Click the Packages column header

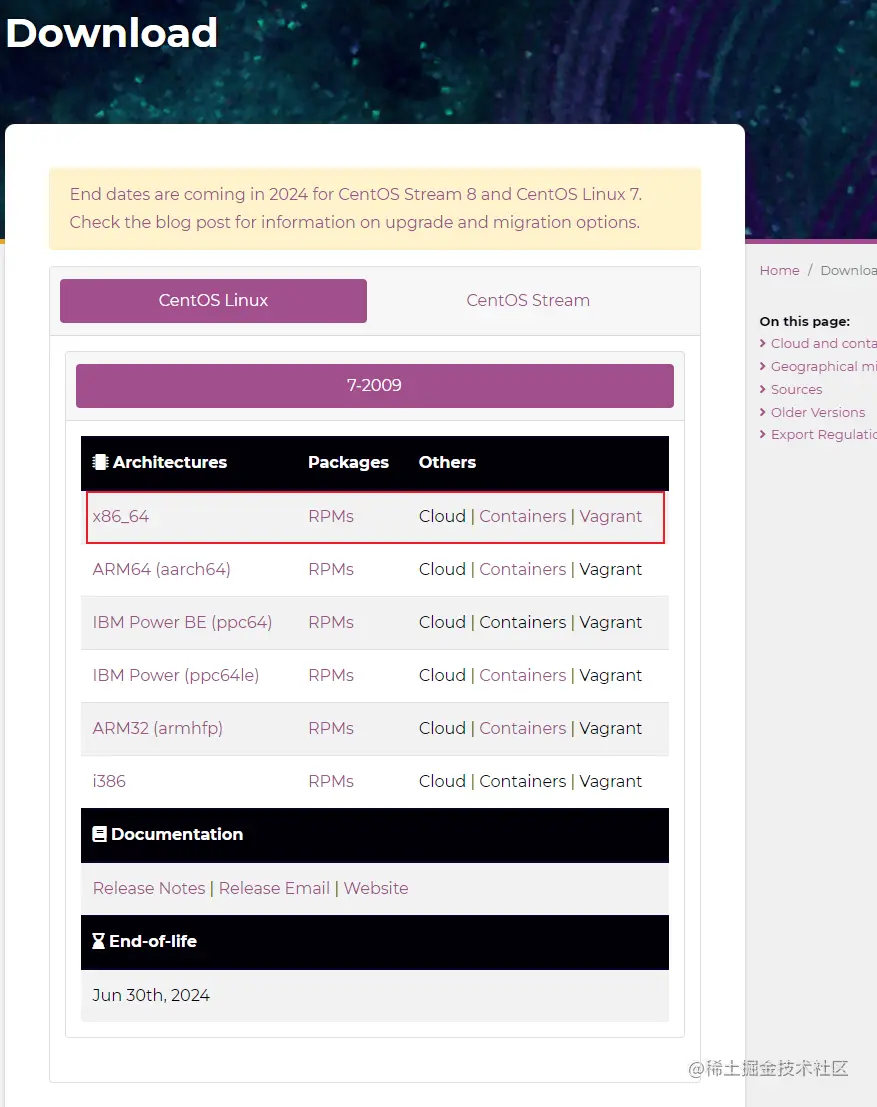(348, 462)
